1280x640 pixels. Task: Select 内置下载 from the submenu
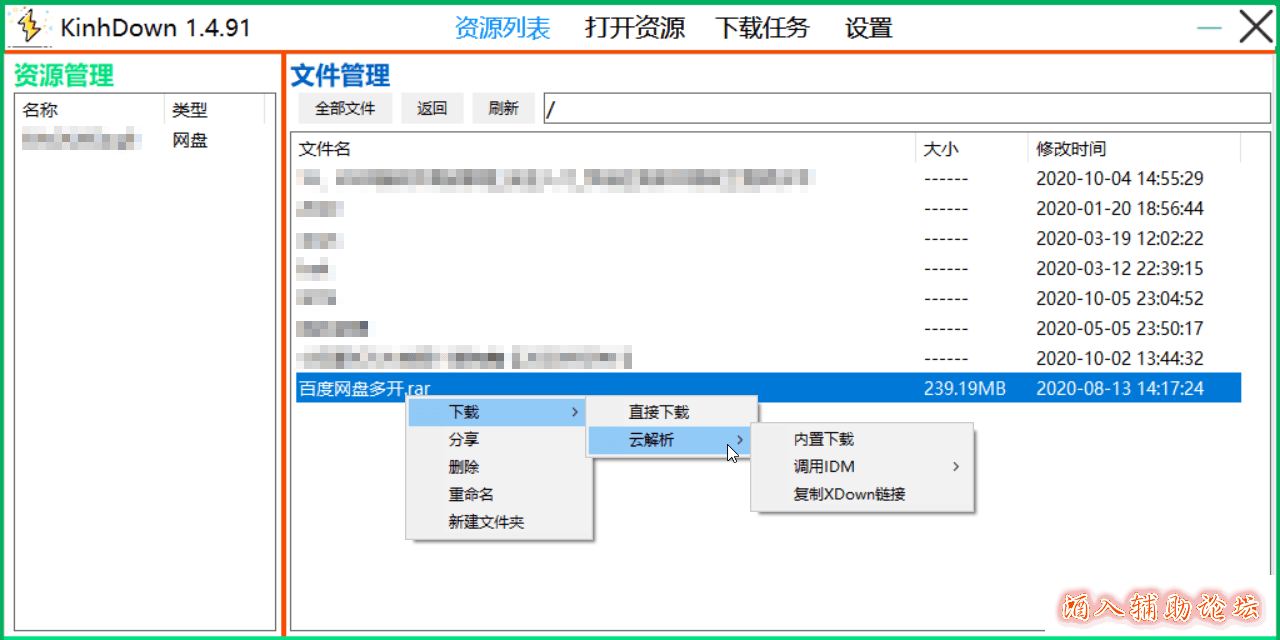coord(824,439)
